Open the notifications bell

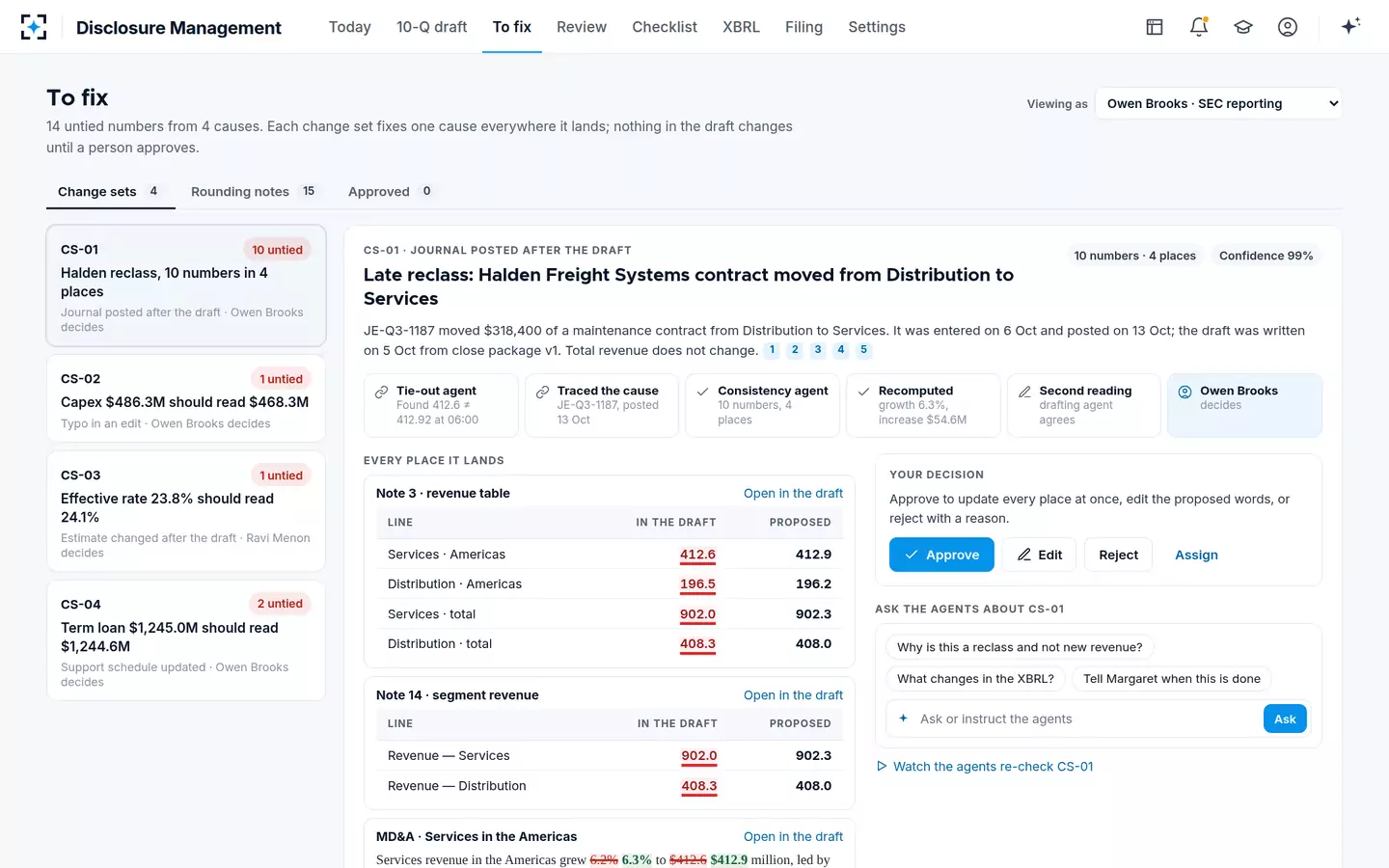[1199, 27]
